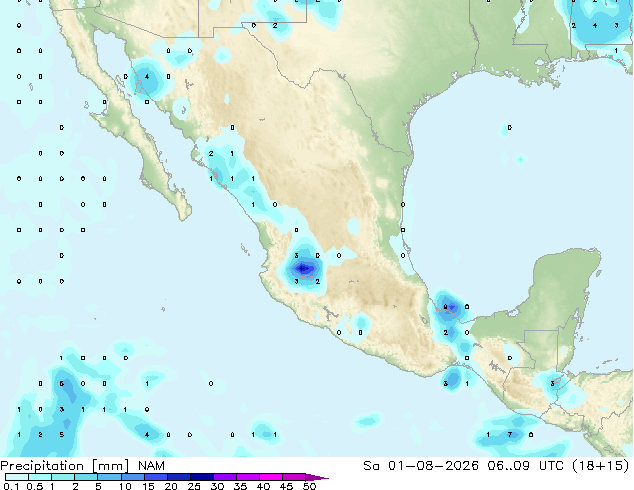Click the 'Sa' weekday abbreviation
Screen dimensions: 634x490
(x=371, y=466)
